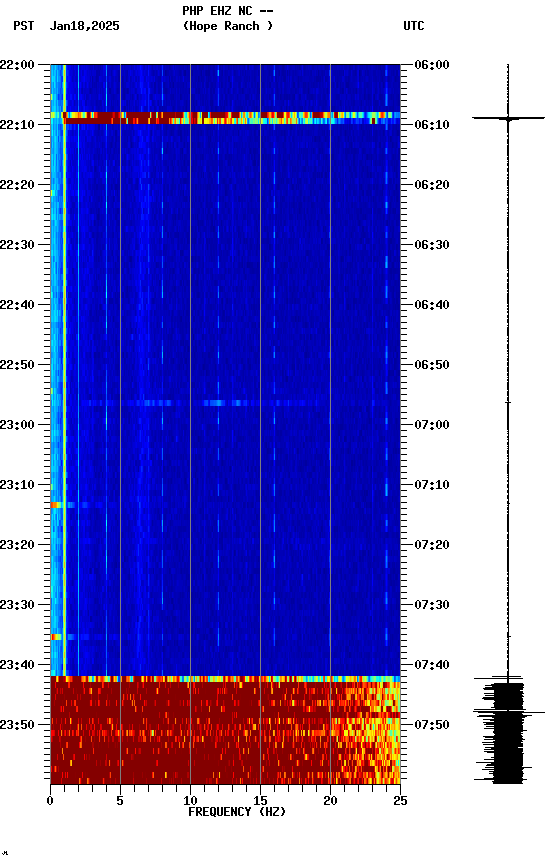
Task: Click the 07:20 UTC time label
Action: tap(432, 545)
